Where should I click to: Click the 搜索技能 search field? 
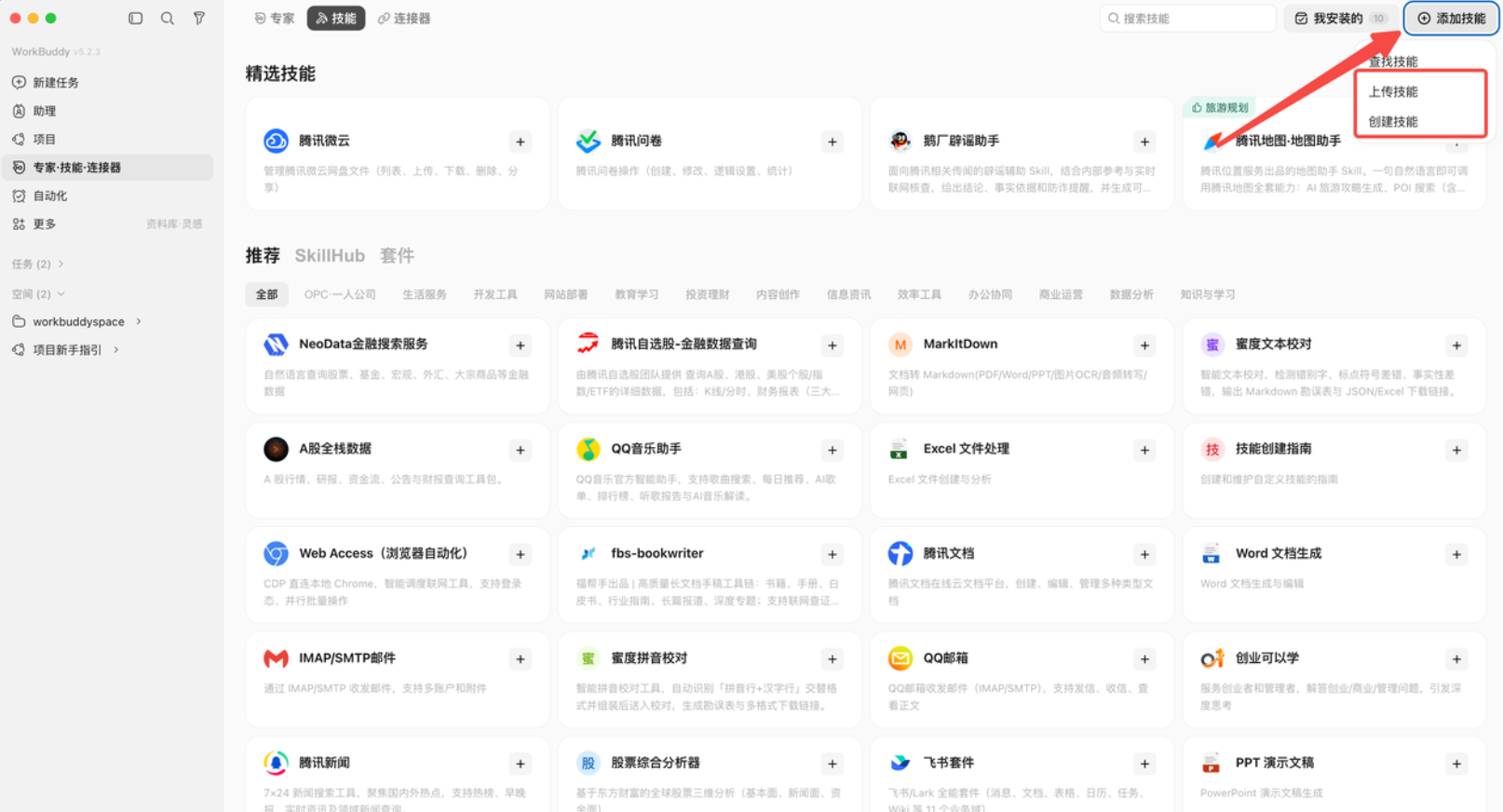point(1187,19)
